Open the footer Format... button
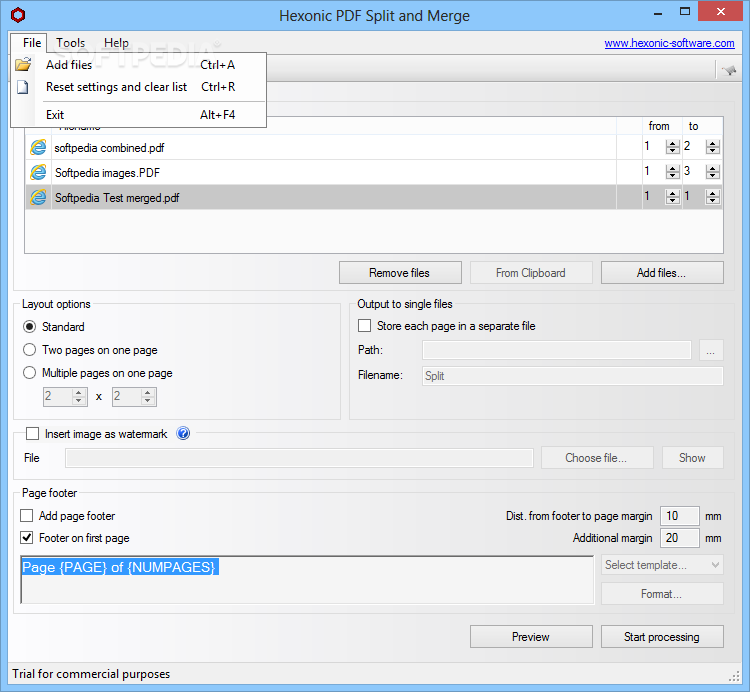 coord(662,593)
